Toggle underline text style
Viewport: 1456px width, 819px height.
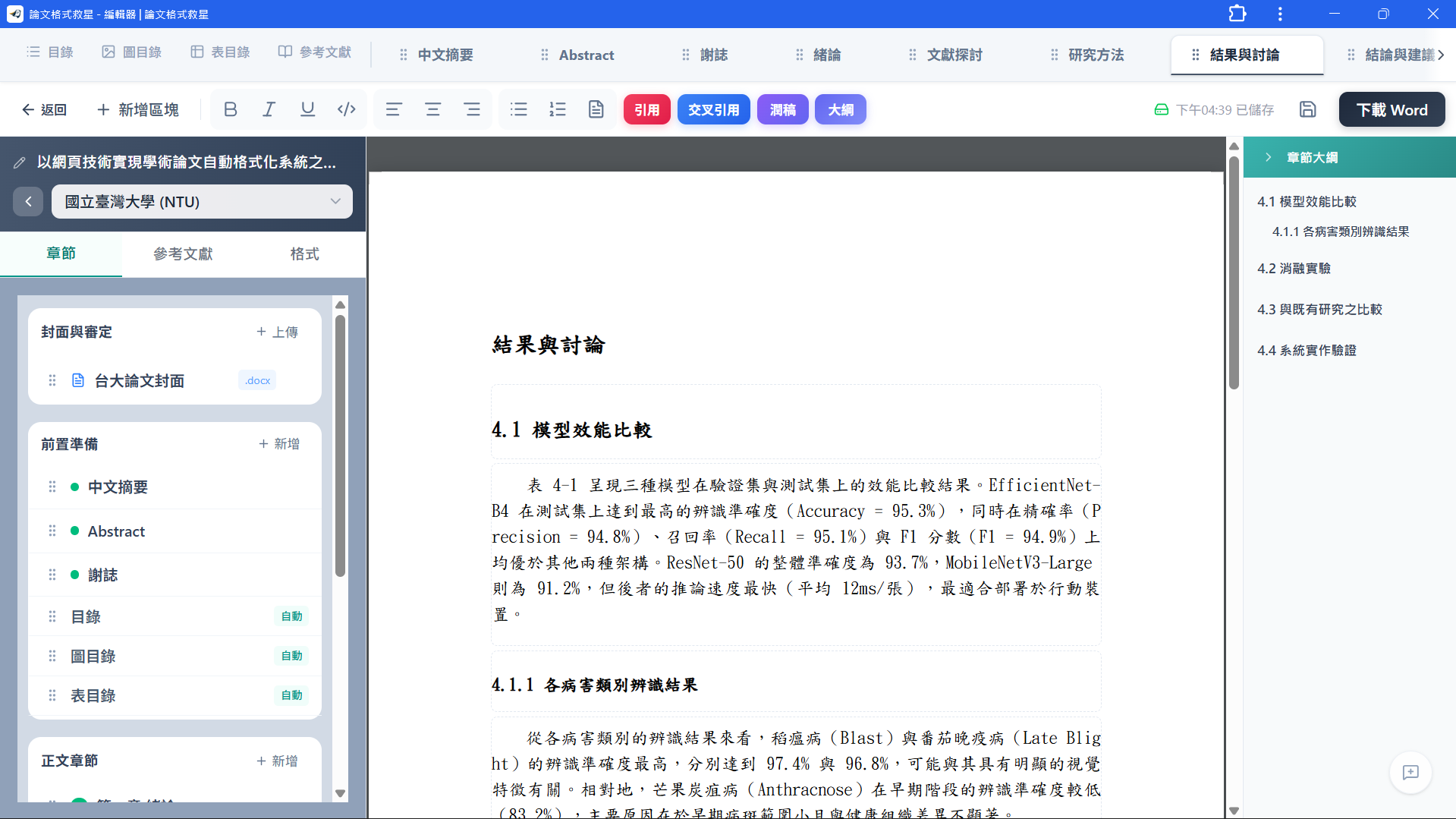click(307, 109)
